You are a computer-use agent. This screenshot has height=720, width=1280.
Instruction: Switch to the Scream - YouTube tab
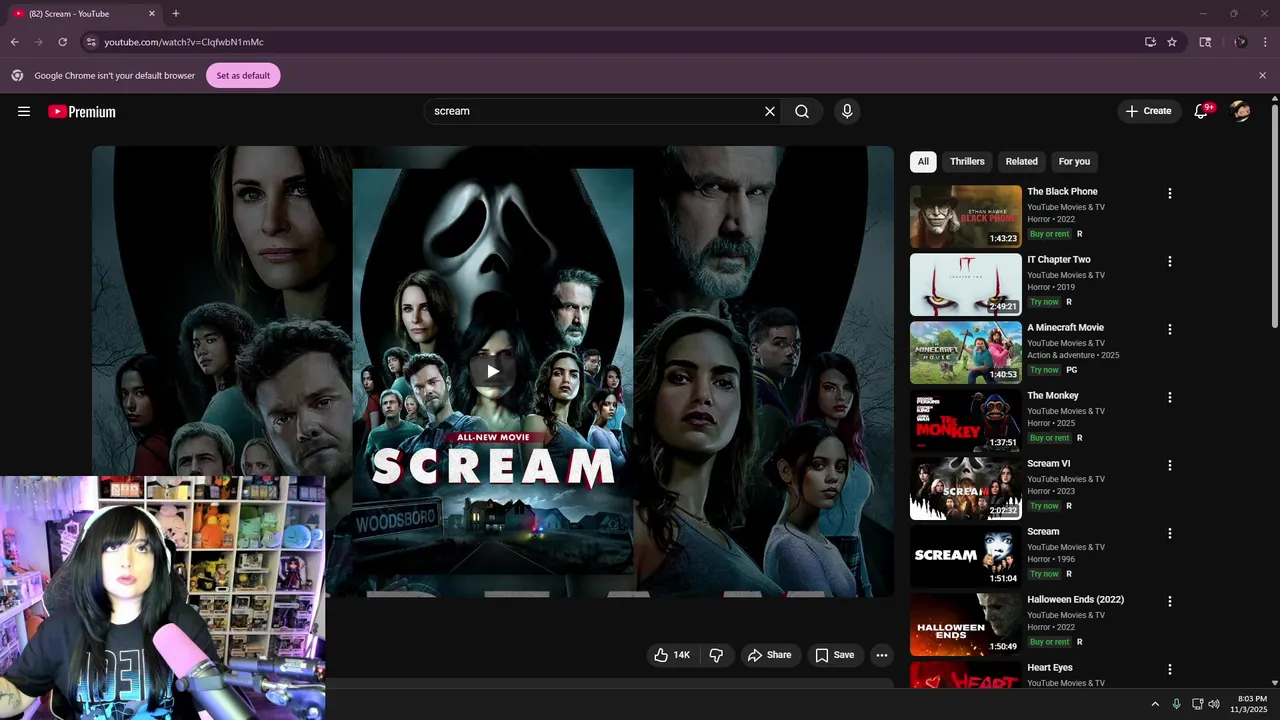pyautogui.click(x=84, y=14)
